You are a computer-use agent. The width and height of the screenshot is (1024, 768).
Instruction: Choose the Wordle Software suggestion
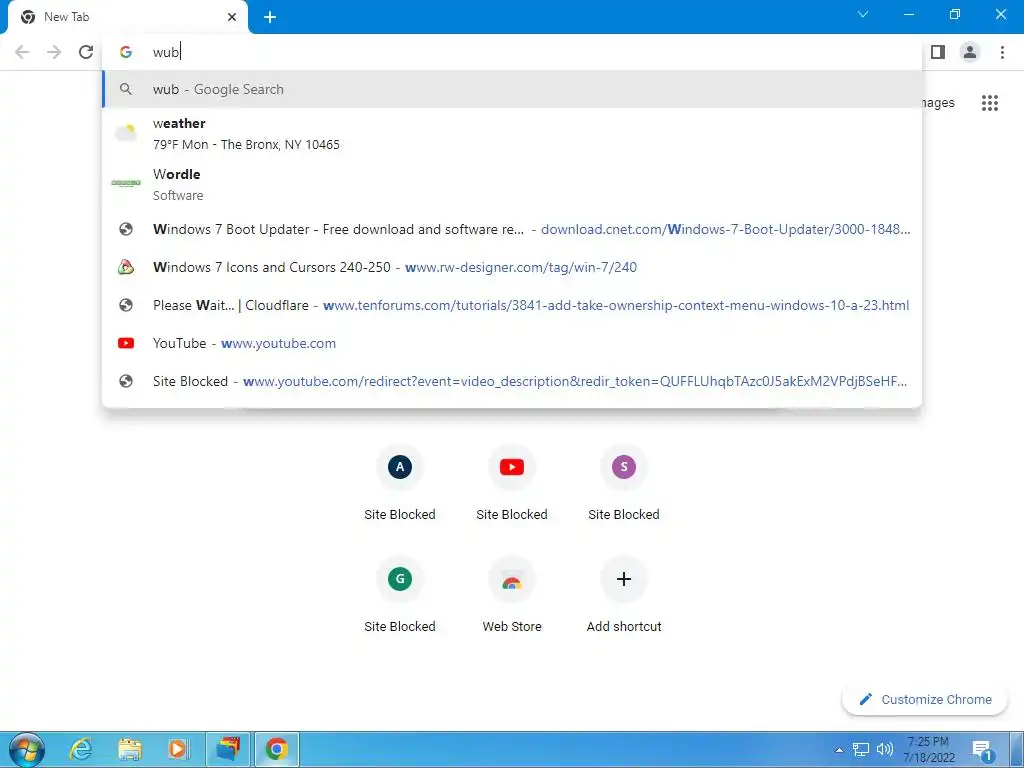point(512,184)
